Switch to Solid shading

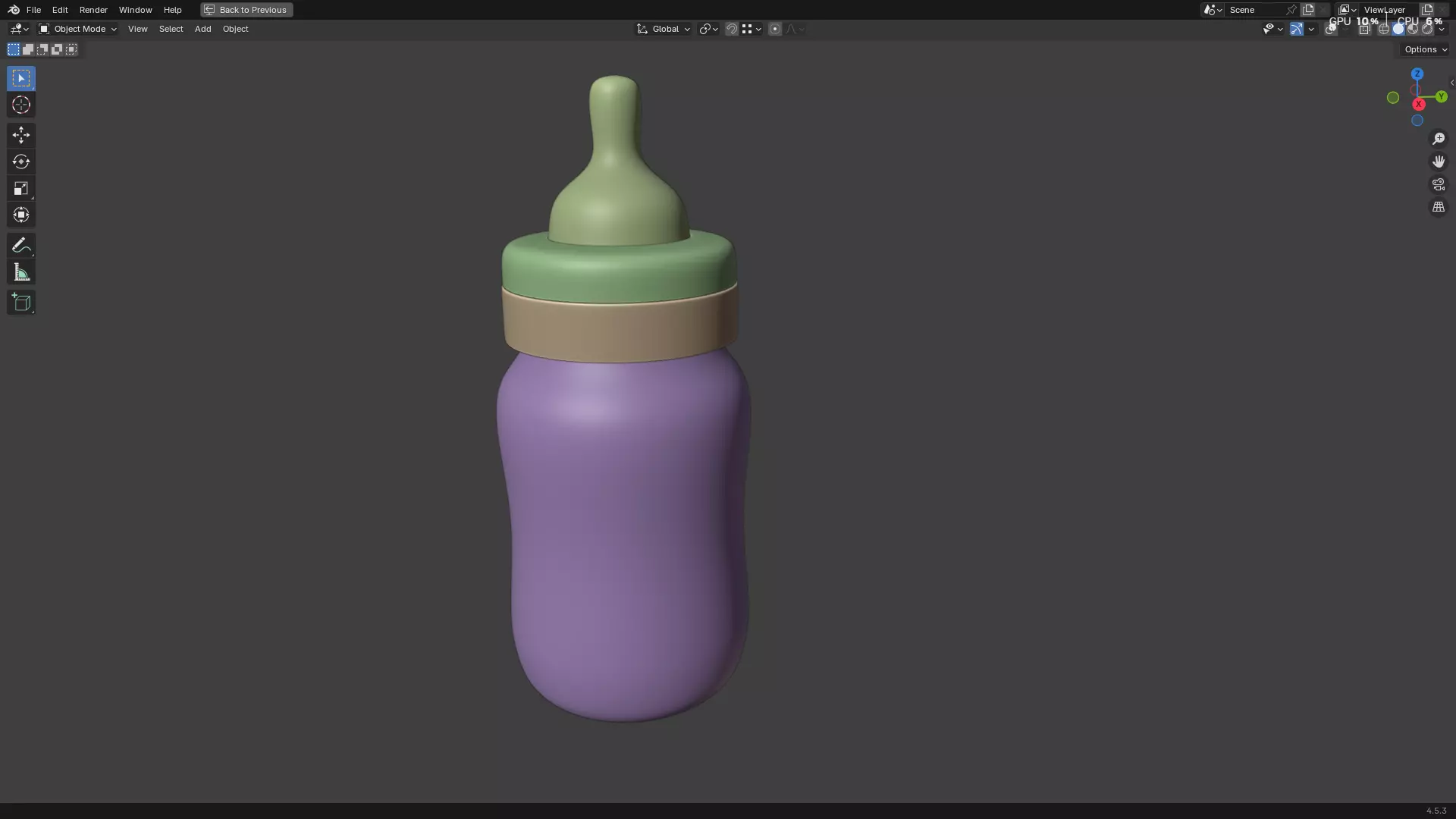coord(1398,29)
